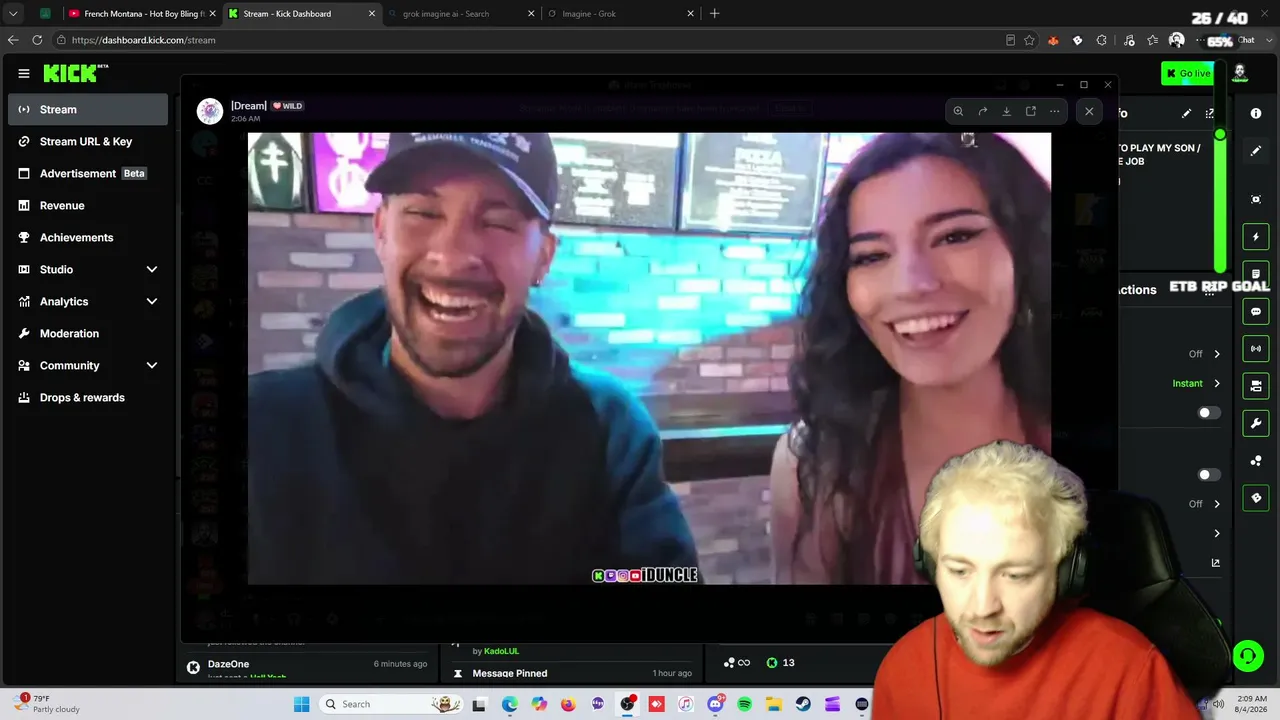This screenshot has width=1280, height=720.
Task: Download the image from the viewer
Action: point(1006,111)
